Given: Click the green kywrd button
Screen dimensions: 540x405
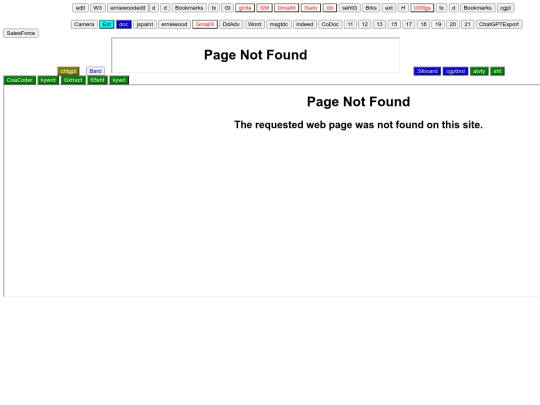Looking at the screenshot, I should coord(48,80).
